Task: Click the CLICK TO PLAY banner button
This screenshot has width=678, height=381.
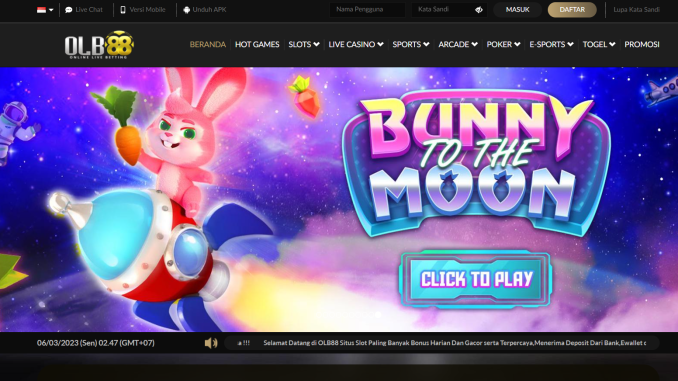Action: 476,279
